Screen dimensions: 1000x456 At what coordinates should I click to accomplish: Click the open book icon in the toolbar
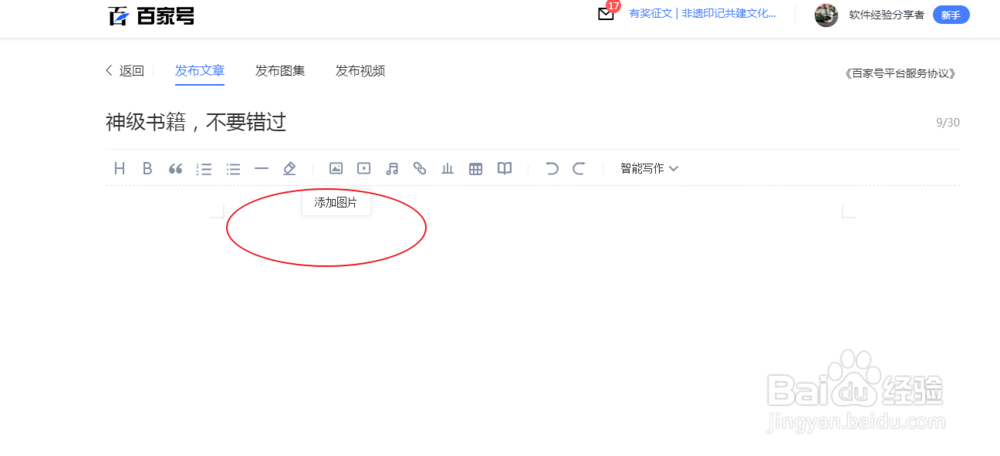pos(504,168)
